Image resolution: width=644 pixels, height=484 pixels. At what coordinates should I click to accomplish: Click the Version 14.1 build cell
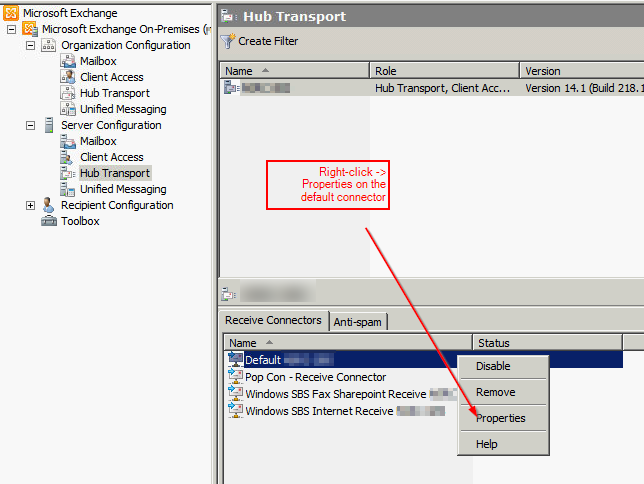tap(584, 88)
